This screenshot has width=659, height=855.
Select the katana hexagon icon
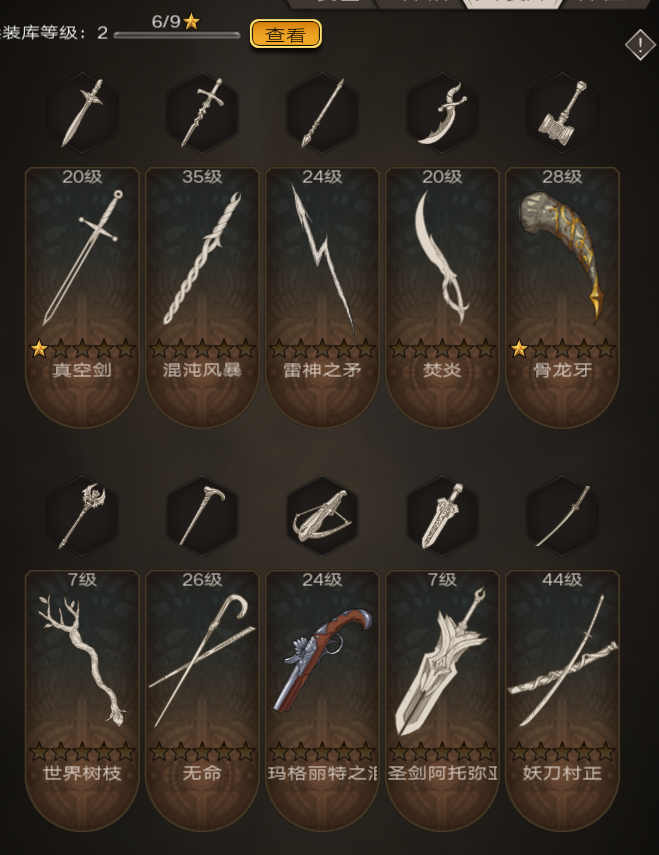[x=562, y=516]
